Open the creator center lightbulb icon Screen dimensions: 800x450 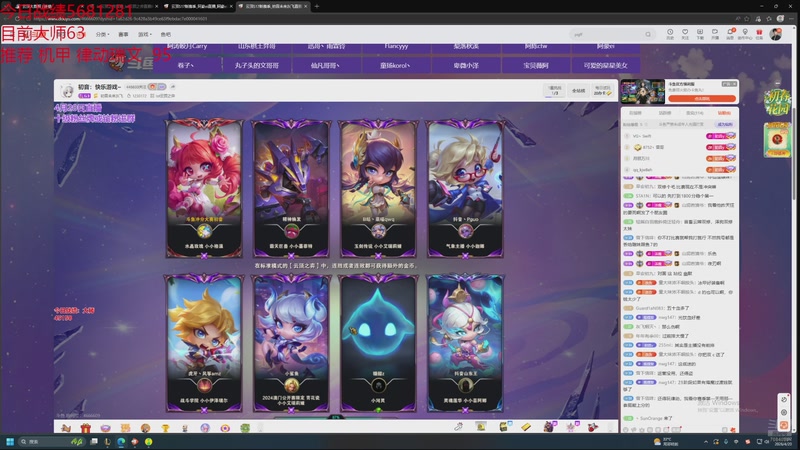(x=745, y=34)
